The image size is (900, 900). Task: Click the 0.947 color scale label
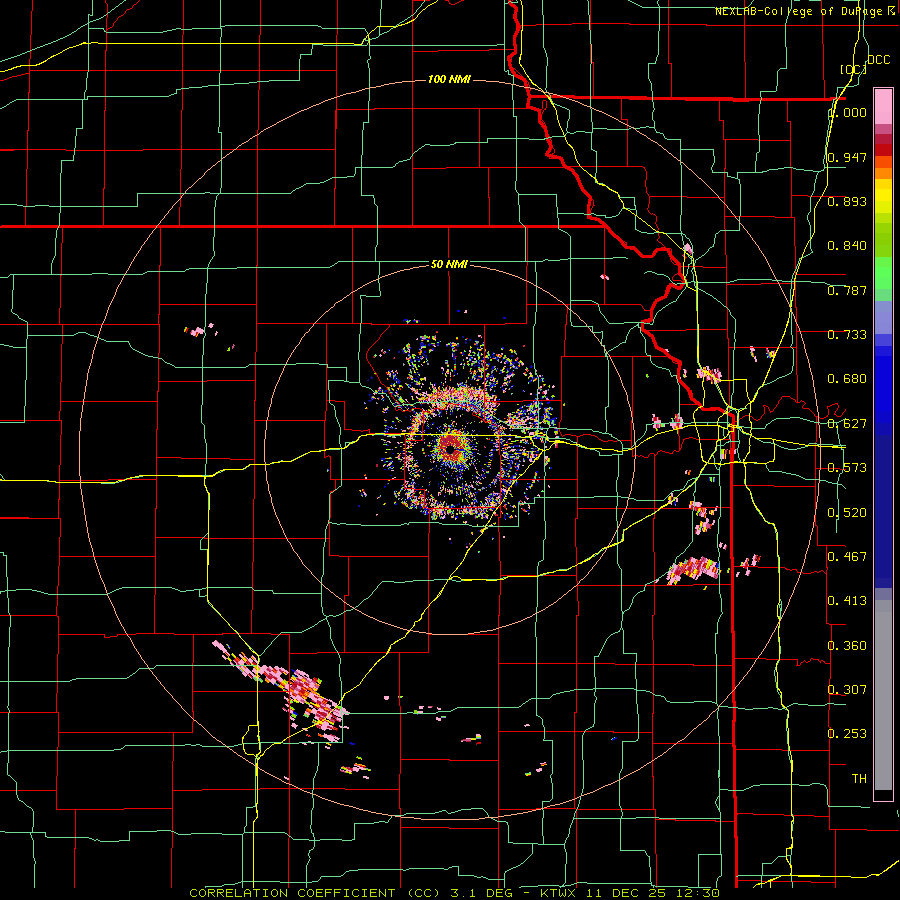click(847, 157)
